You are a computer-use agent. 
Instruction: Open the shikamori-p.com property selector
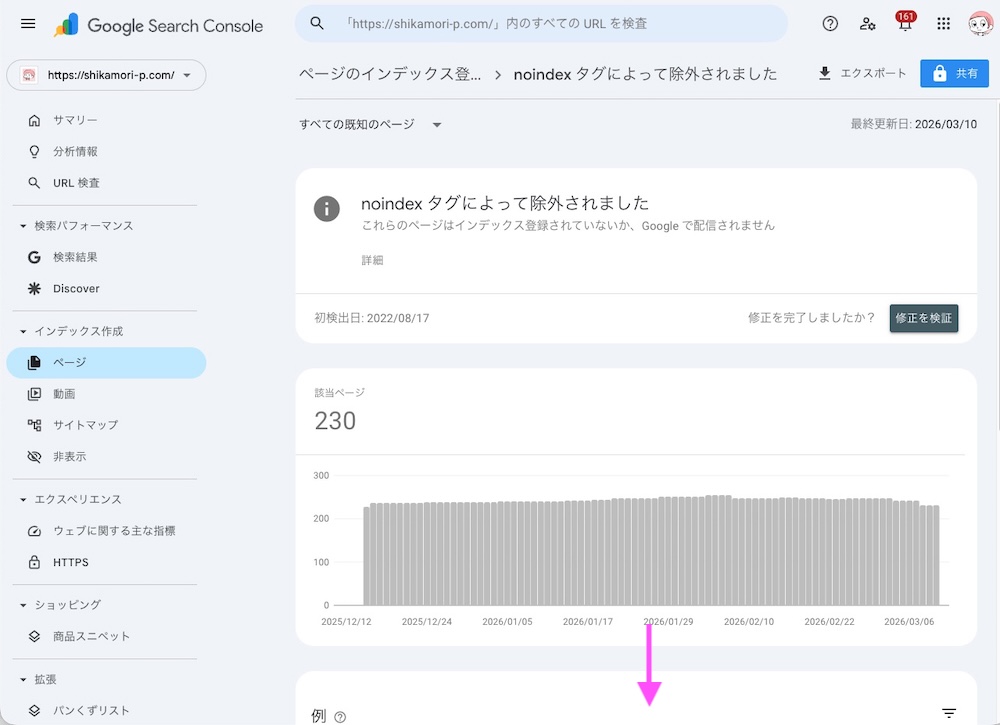[x=104, y=74]
